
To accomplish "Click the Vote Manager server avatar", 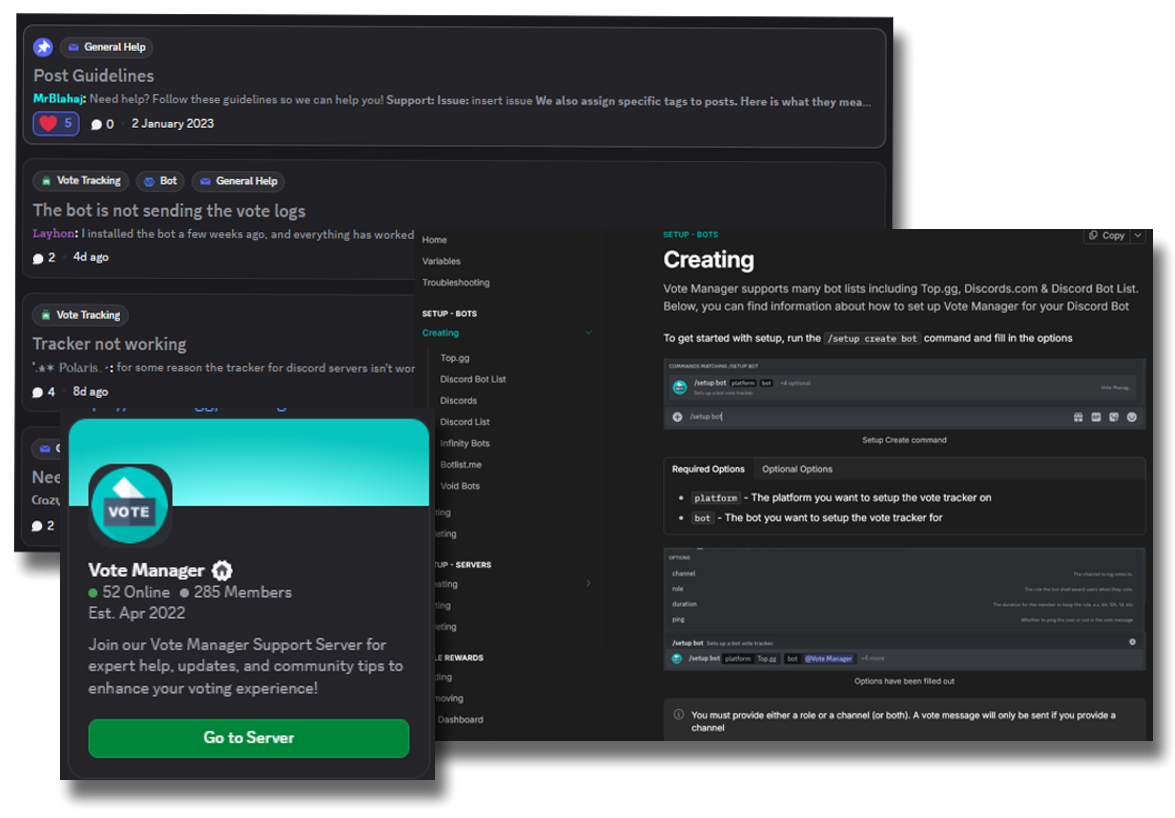I will 130,505.
